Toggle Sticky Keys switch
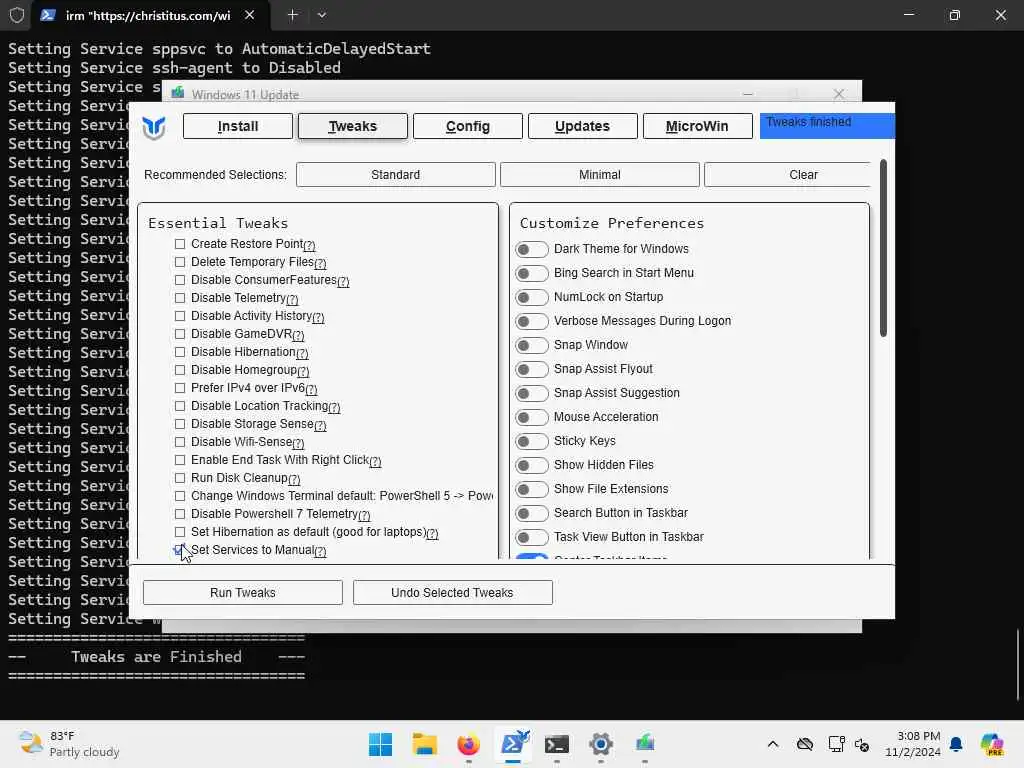The height and width of the screenshot is (768, 1024). tap(532, 441)
